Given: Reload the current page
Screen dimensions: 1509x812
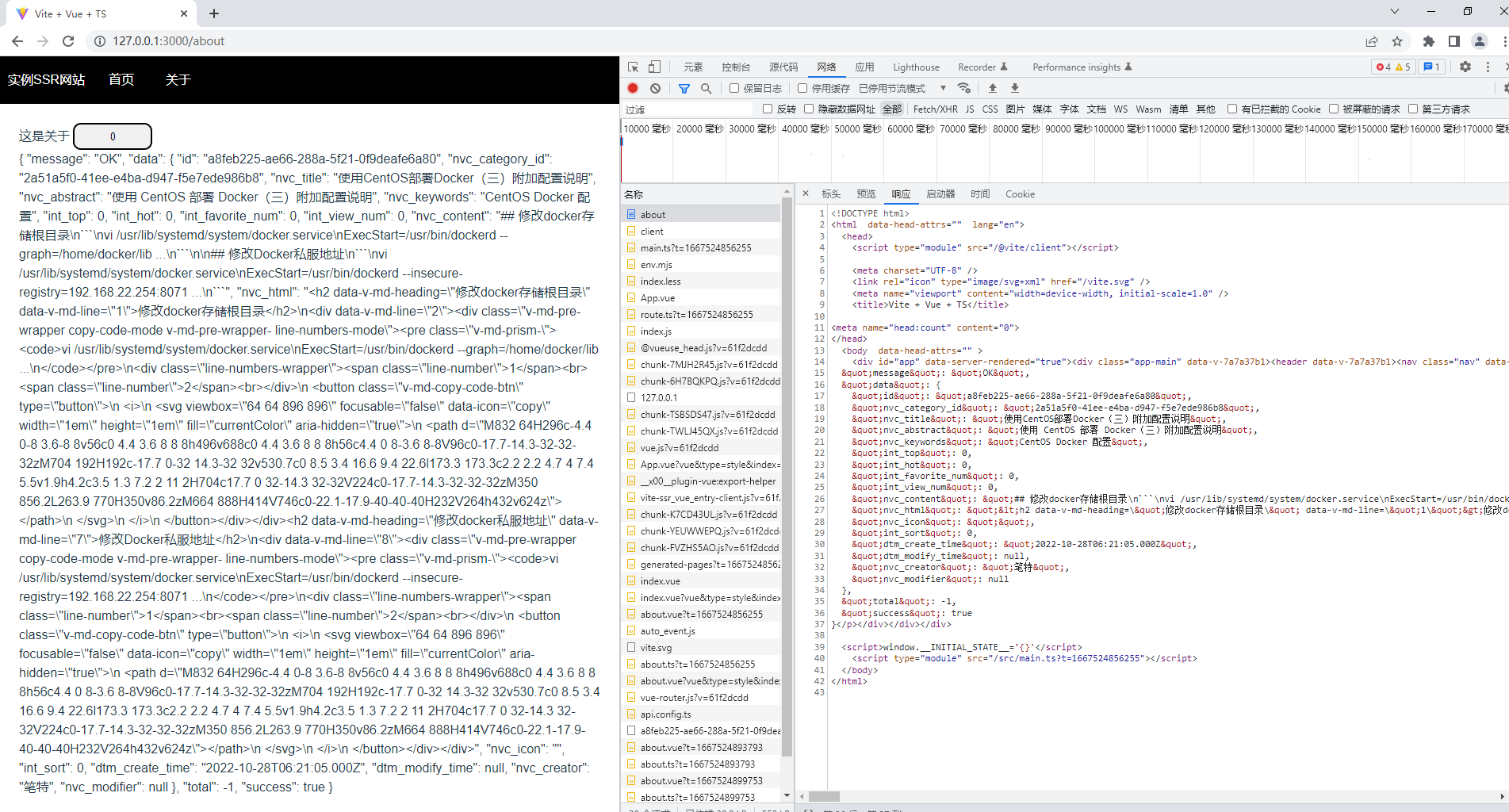Looking at the screenshot, I should click(68, 41).
